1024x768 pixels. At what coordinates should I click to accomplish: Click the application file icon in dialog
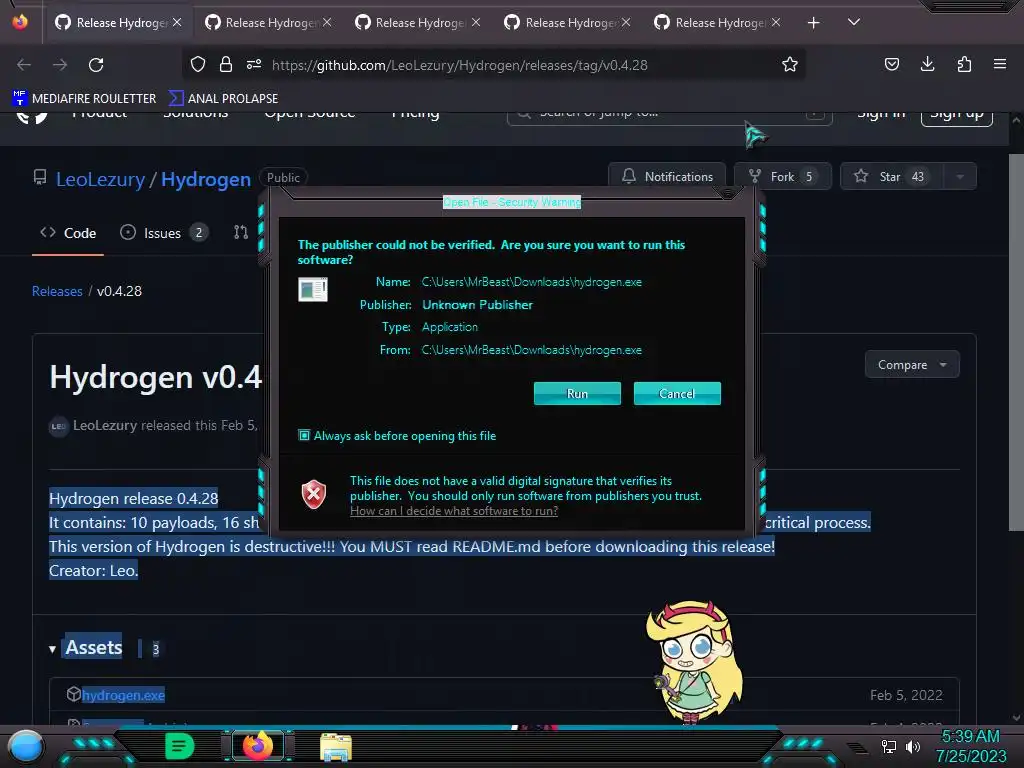[x=313, y=289]
